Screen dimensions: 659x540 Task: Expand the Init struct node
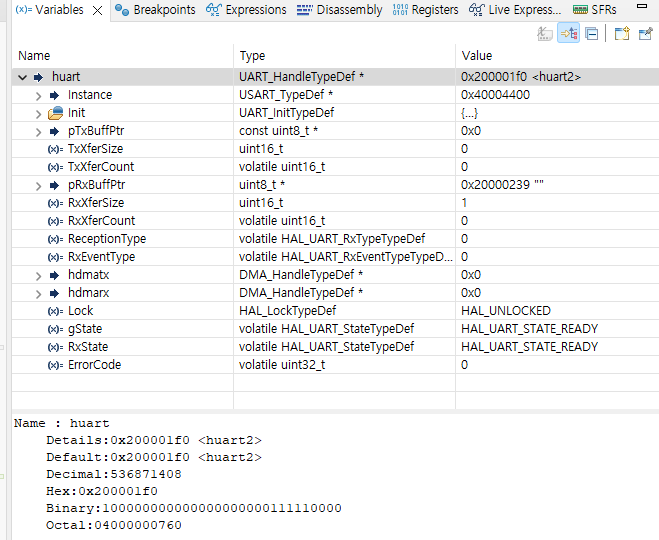pos(38,114)
